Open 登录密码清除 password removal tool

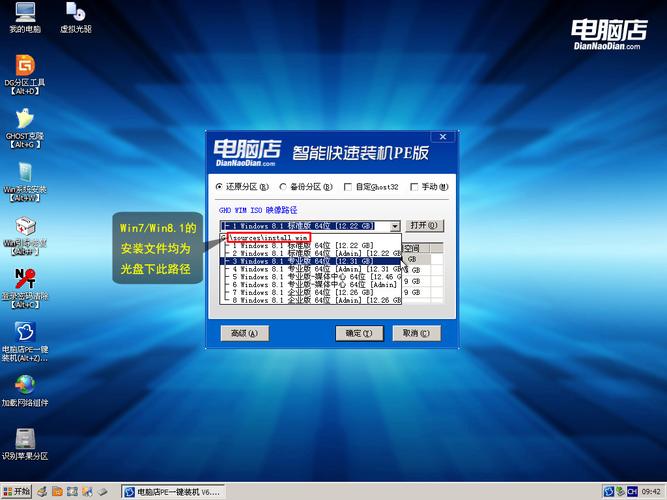(24, 278)
